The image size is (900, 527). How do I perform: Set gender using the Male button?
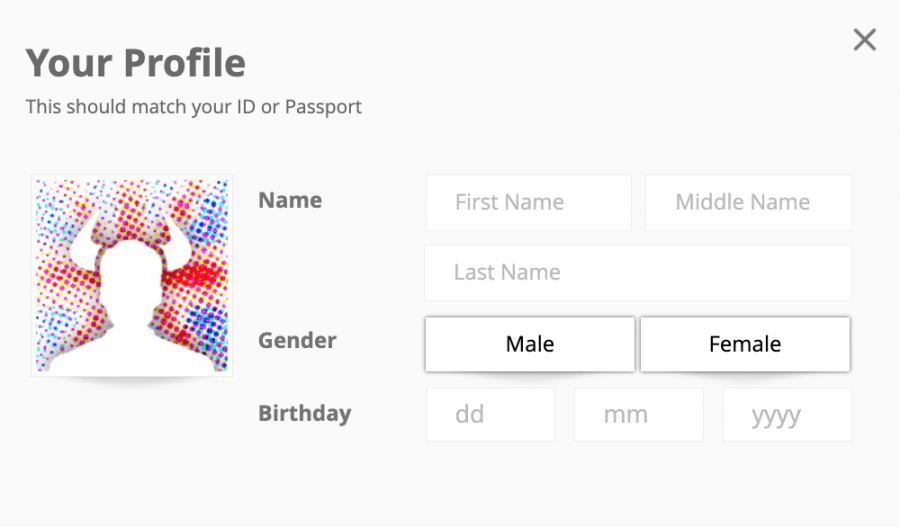click(x=530, y=344)
